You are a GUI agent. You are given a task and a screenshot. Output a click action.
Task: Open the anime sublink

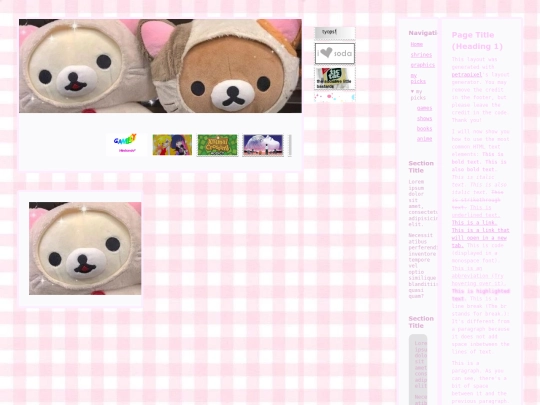[424, 139]
